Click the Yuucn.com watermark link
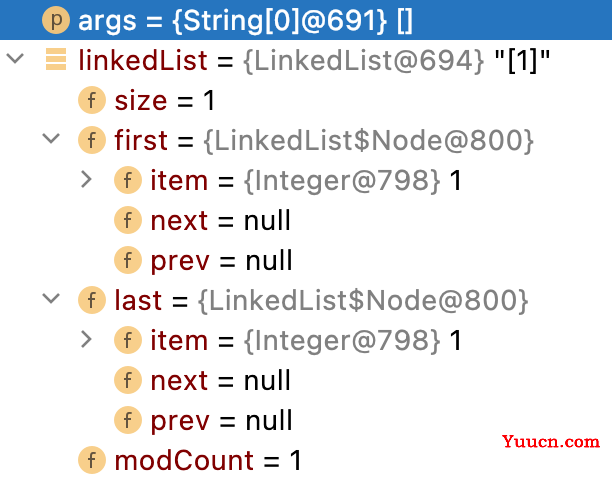 coord(551,442)
